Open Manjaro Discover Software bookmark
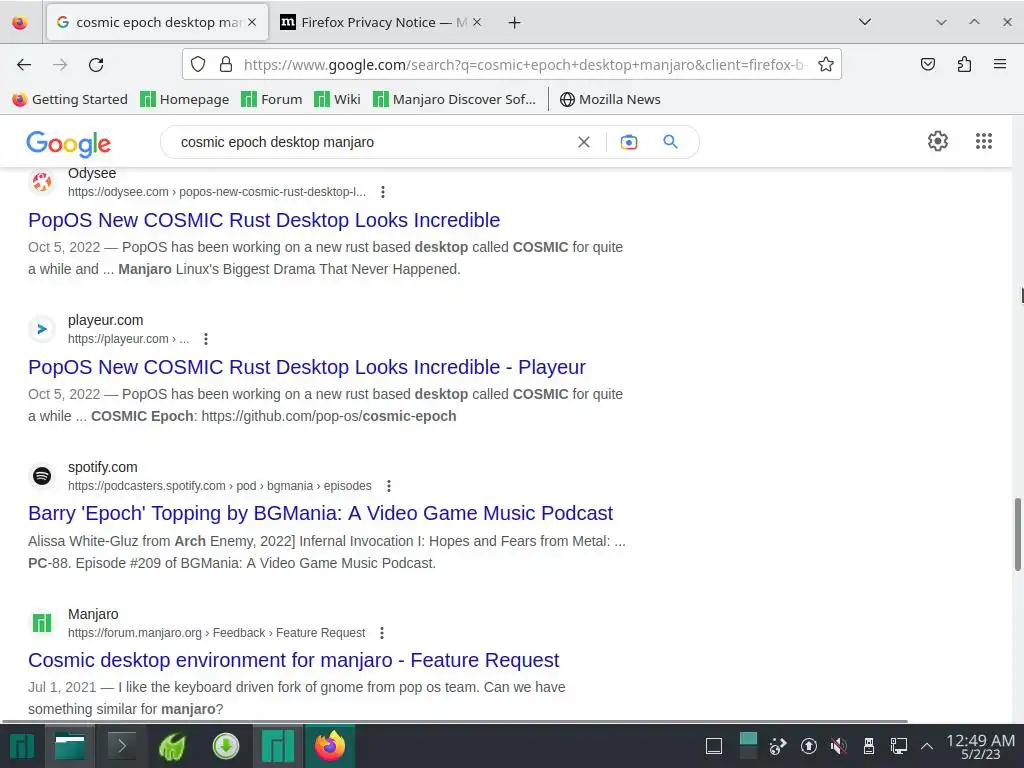Viewport: 1024px width, 768px height. pyautogui.click(x=455, y=99)
